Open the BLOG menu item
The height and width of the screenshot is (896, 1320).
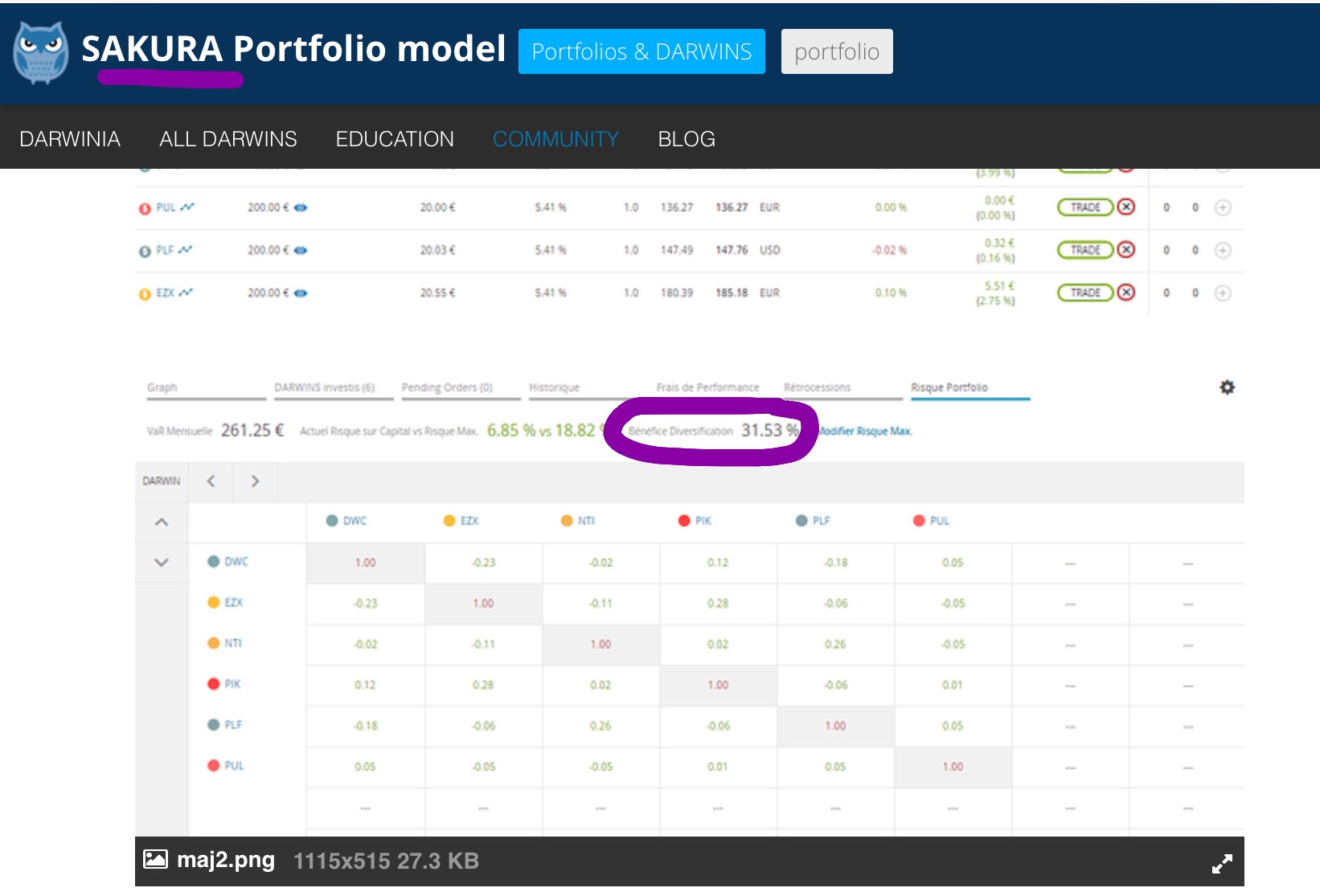coord(687,139)
